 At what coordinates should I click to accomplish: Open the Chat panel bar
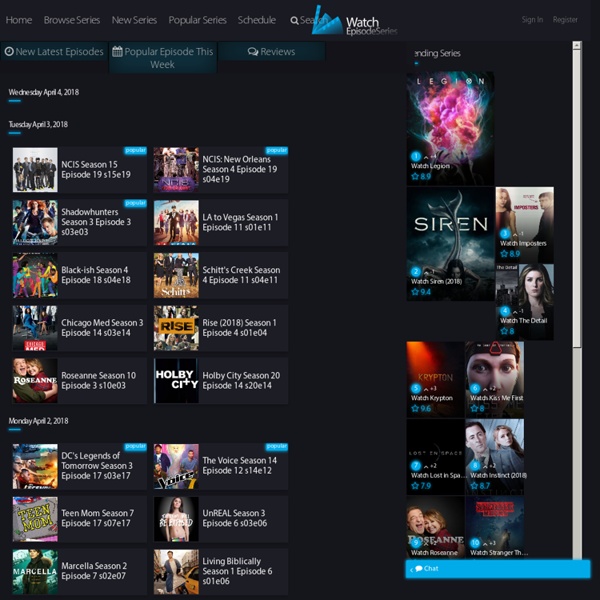[497, 569]
